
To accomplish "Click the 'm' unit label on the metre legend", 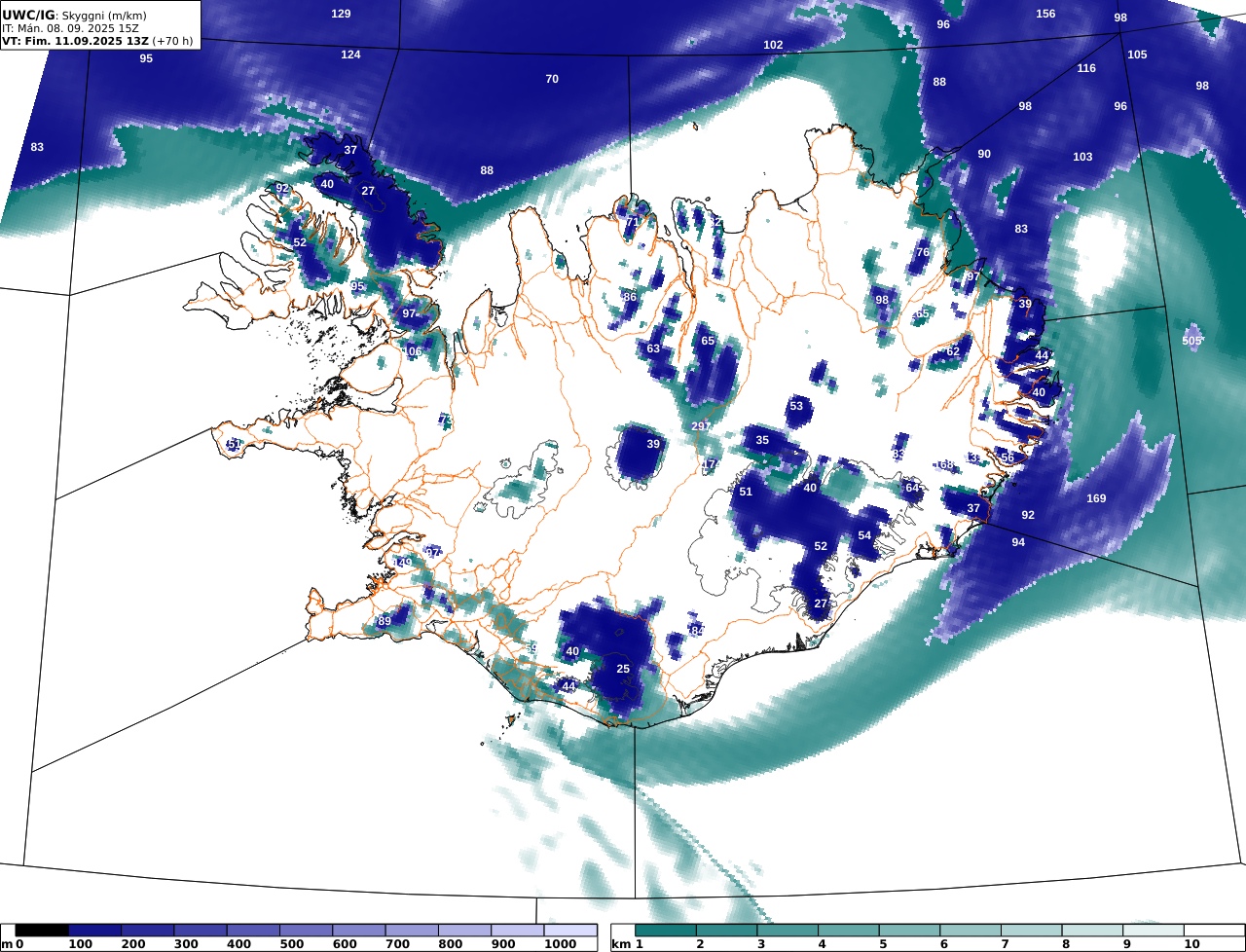I will (x=8, y=944).
